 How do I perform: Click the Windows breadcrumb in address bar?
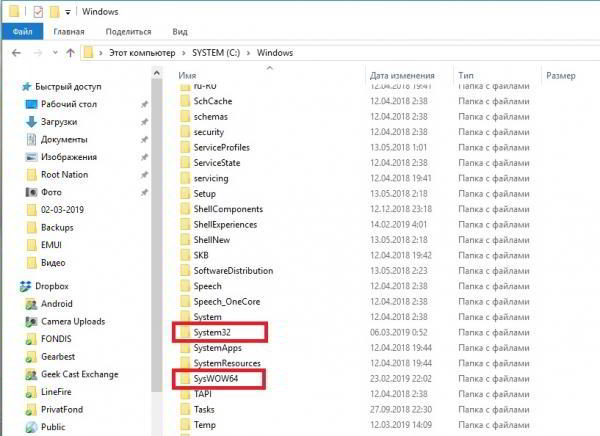pyautogui.click(x=275, y=53)
